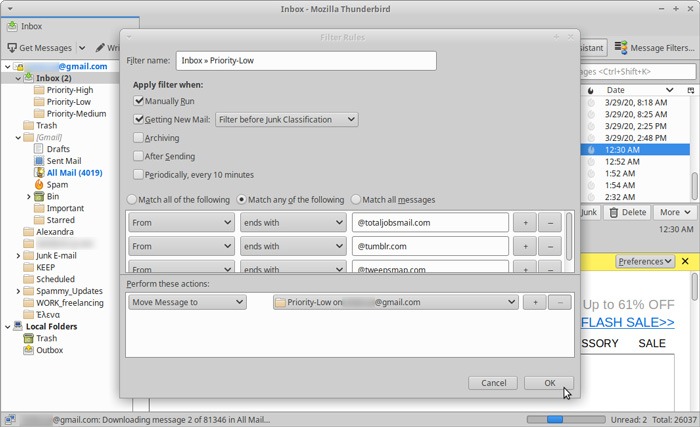Open the Preferences dropdown in the yellow bar
700x427 pixels.
(x=645, y=261)
